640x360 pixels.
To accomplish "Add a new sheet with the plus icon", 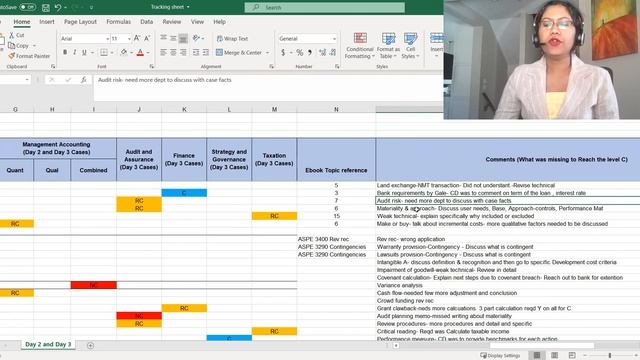I will [x=91, y=345].
